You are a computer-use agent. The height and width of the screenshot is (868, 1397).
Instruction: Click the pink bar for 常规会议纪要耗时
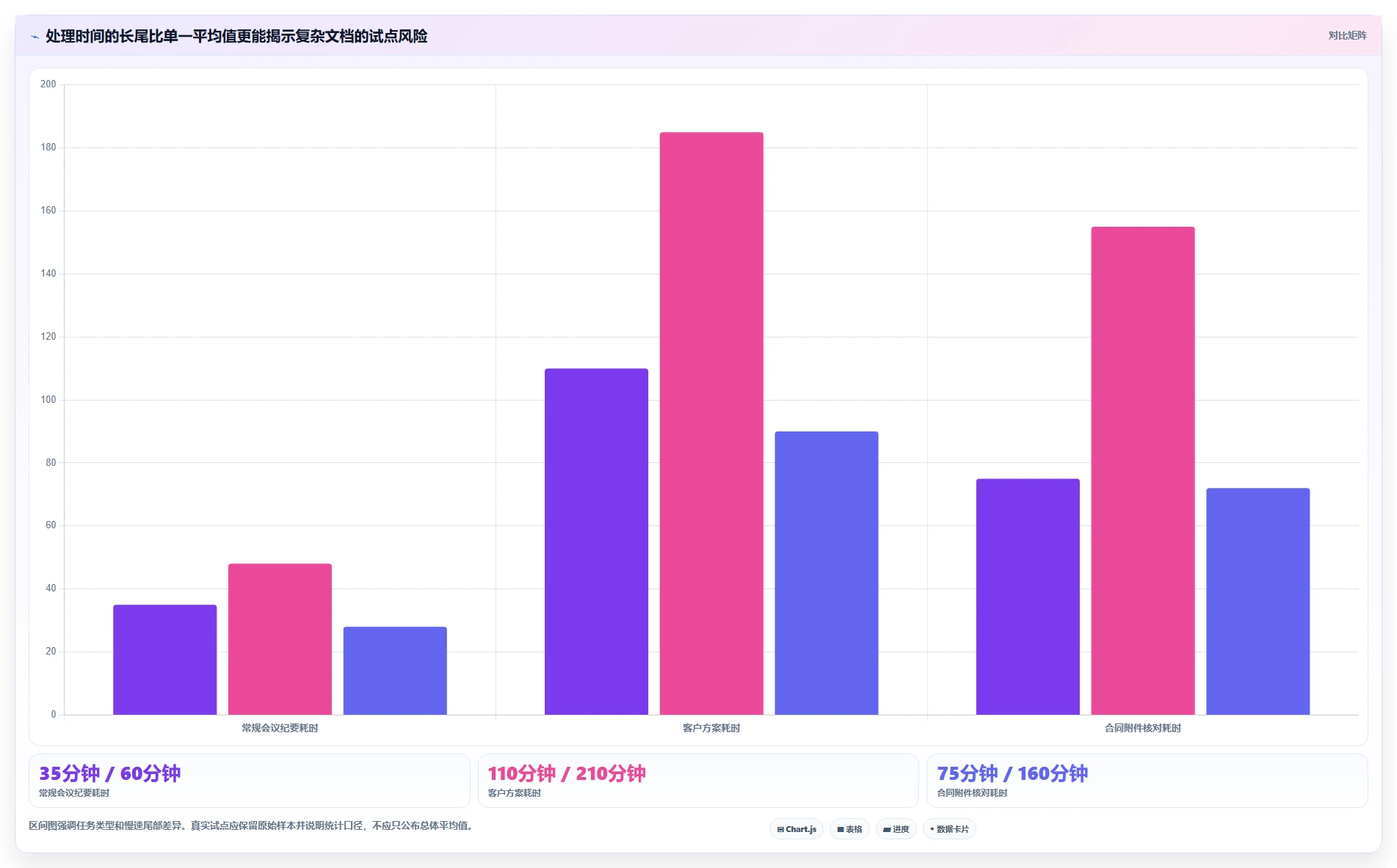[280, 639]
